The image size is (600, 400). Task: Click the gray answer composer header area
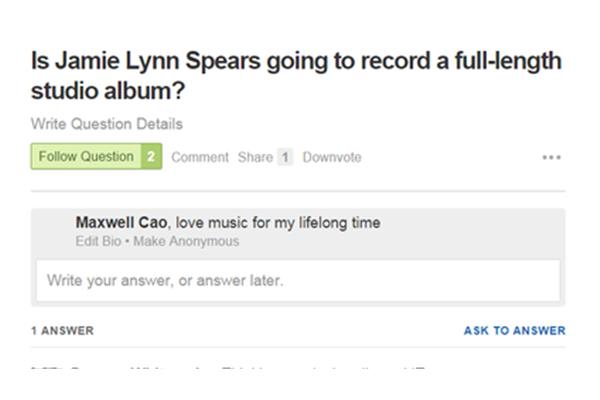298,234
